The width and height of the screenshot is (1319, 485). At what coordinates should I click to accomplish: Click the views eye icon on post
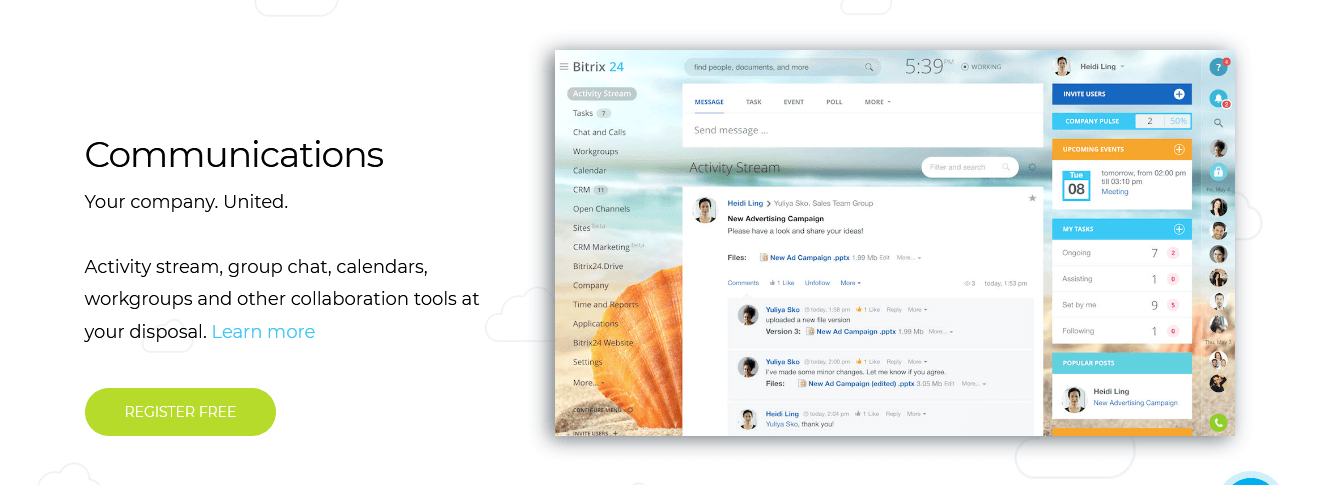point(967,283)
